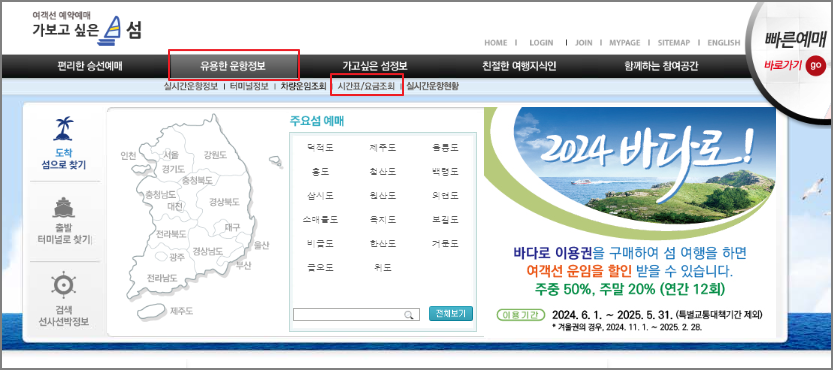This screenshot has height=370, width=833.
Task: Choose 금오도 in the 주요섬 예매 list
Action: click(320, 267)
